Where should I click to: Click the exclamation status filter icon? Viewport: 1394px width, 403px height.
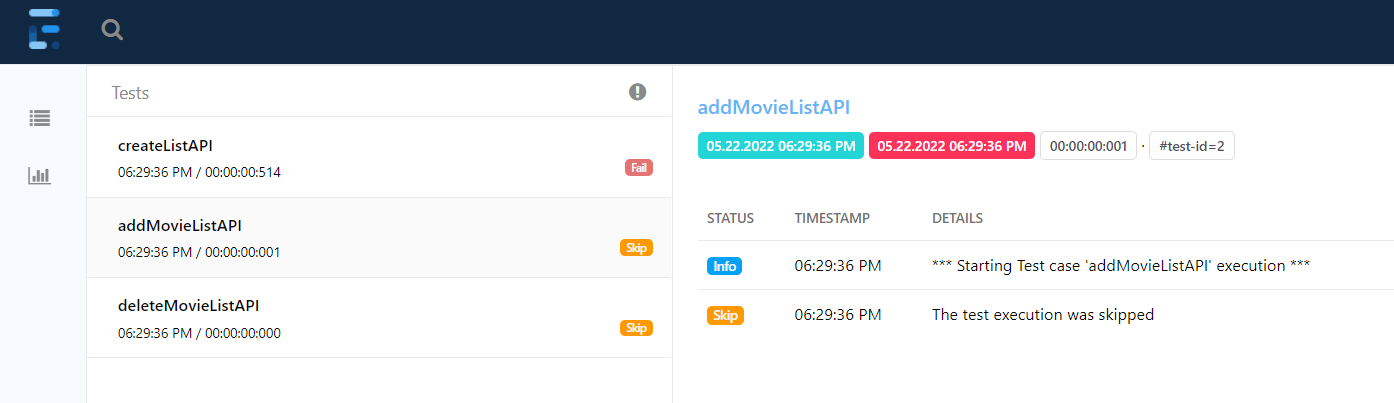(x=637, y=92)
